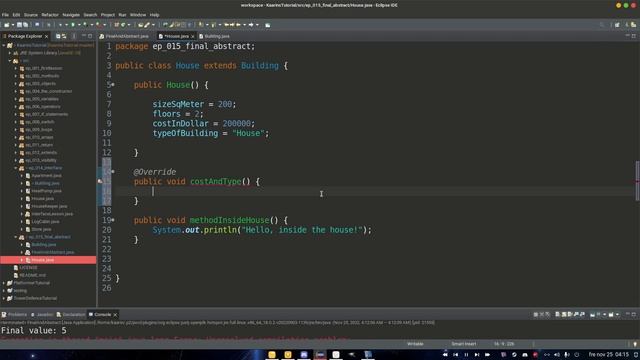Click the volume icon in system tray

pyautogui.click(x=557, y=355)
